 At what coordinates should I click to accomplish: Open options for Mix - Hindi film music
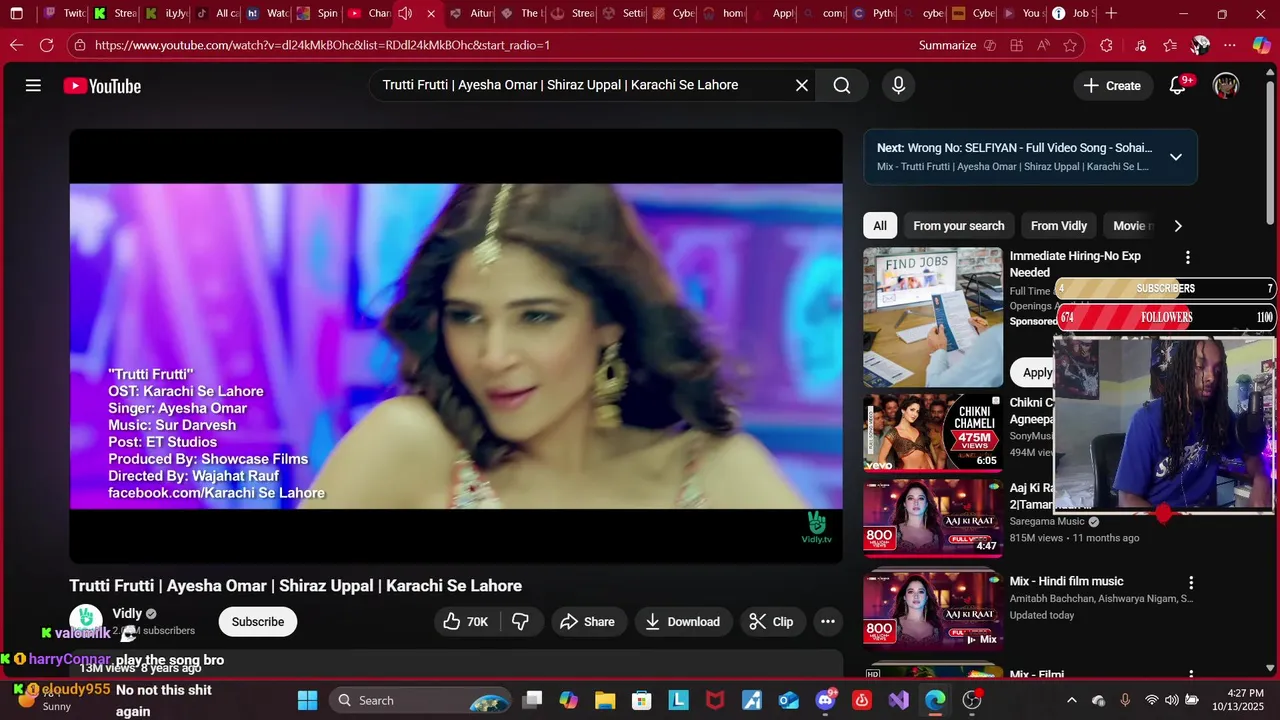[x=1191, y=583]
